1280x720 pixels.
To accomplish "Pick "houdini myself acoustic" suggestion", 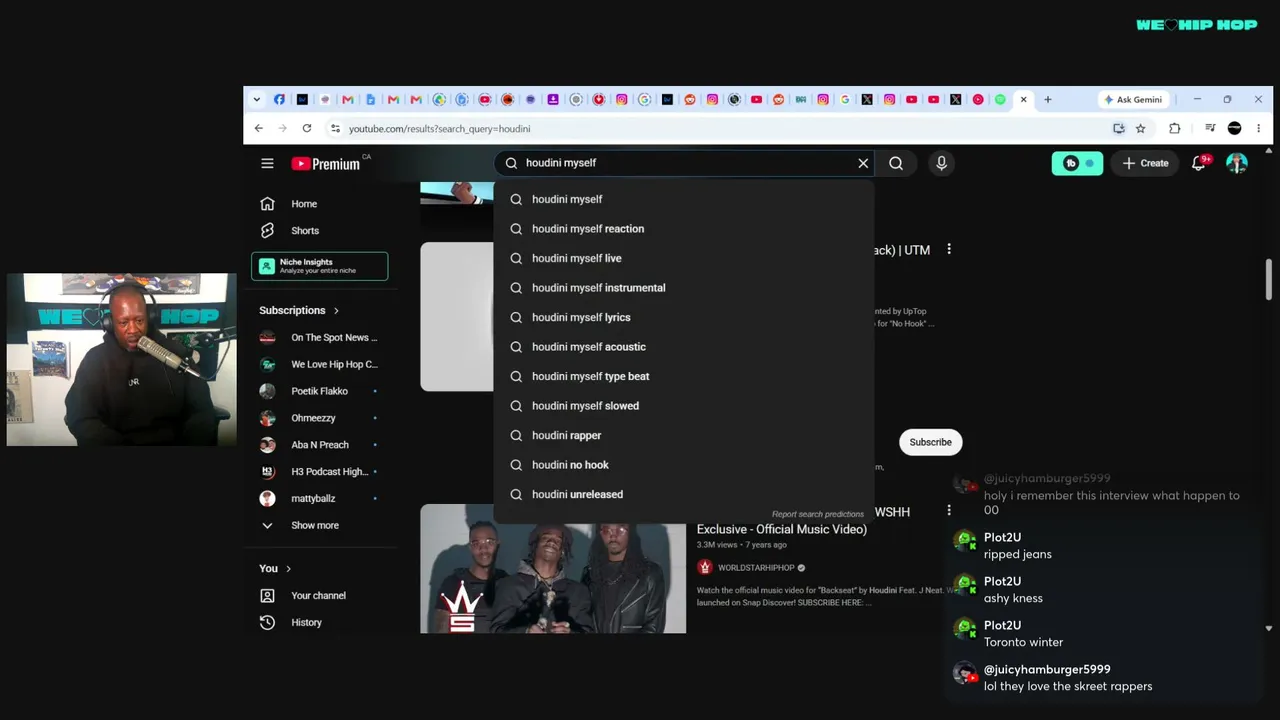I will (684, 347).
